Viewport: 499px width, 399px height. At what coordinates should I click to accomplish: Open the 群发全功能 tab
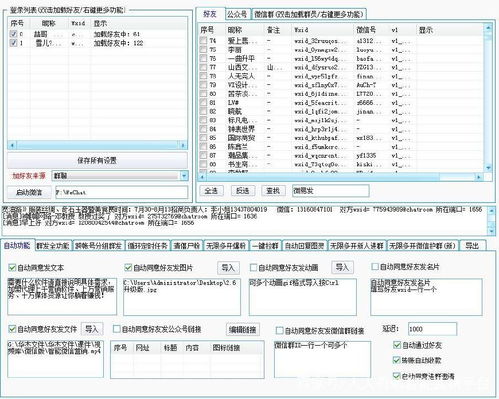(53, 246)
